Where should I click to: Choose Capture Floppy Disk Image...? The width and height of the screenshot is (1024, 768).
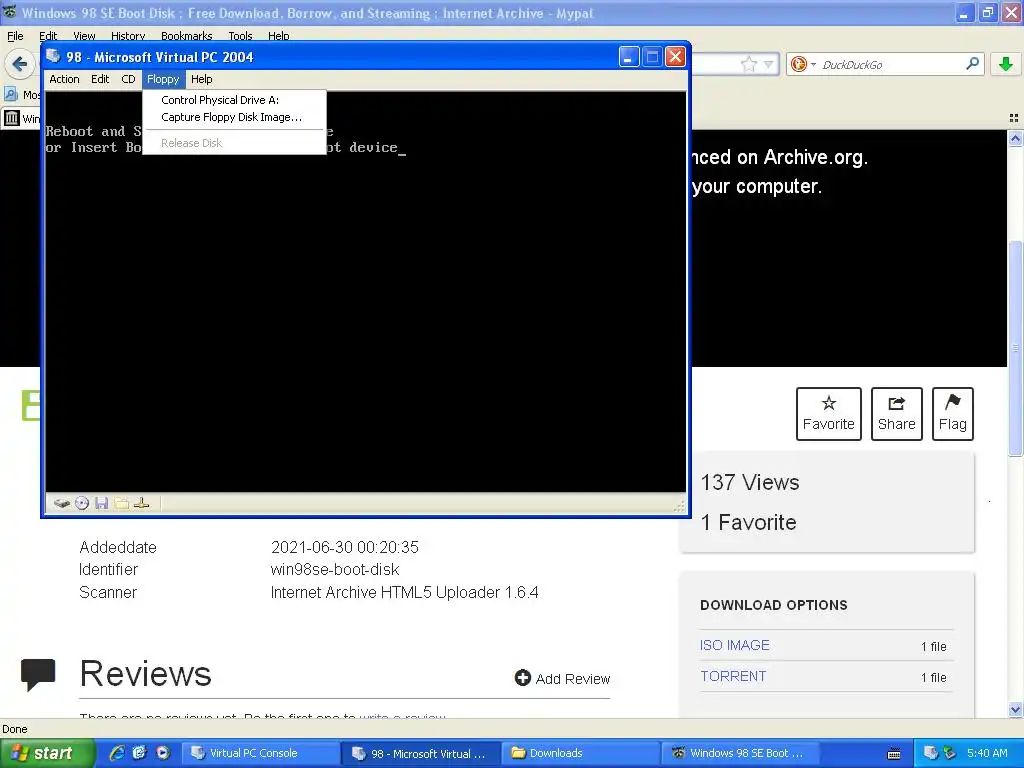(x=232, y=117)
